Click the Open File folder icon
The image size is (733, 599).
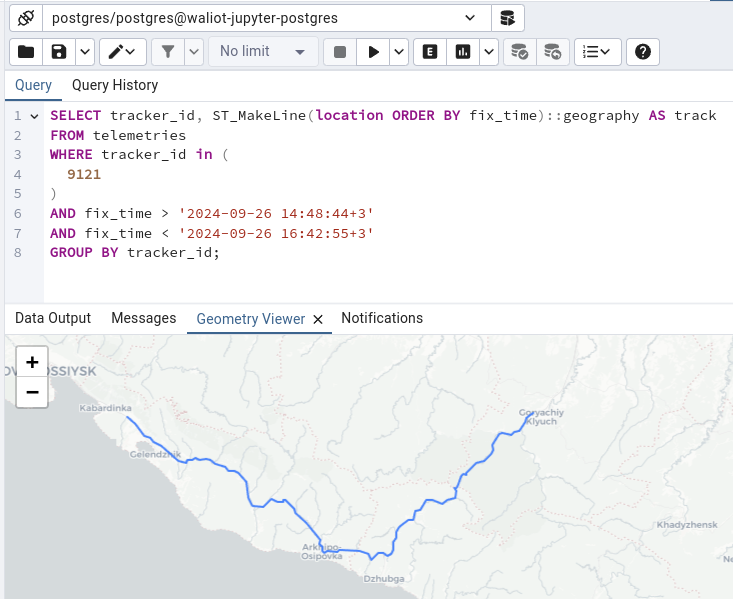tap(26, 52)
